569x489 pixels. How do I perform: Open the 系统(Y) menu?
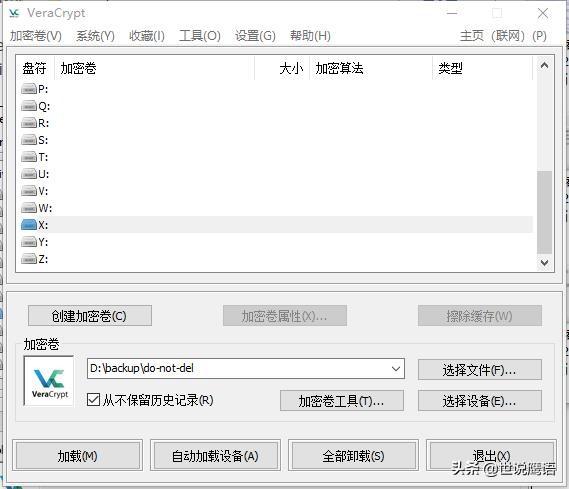[95, 36]
